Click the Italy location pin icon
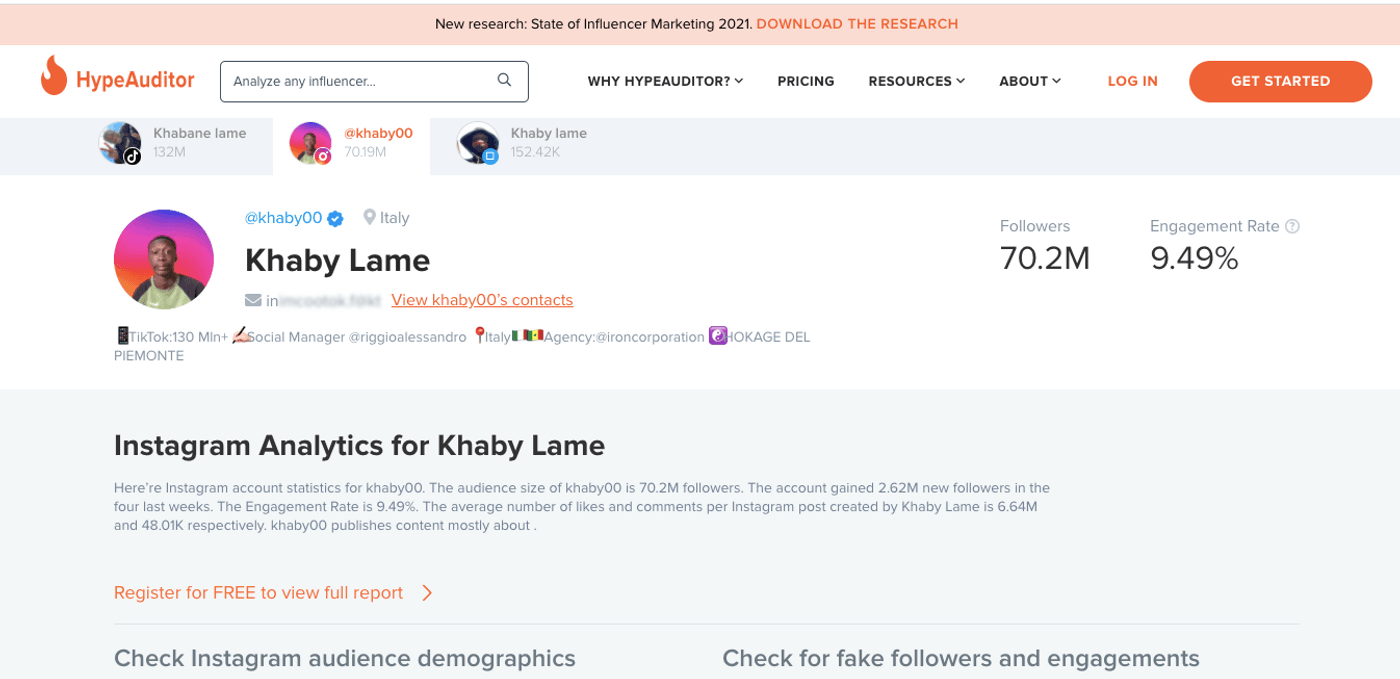 pyautogui.click(x=369, y=217)
